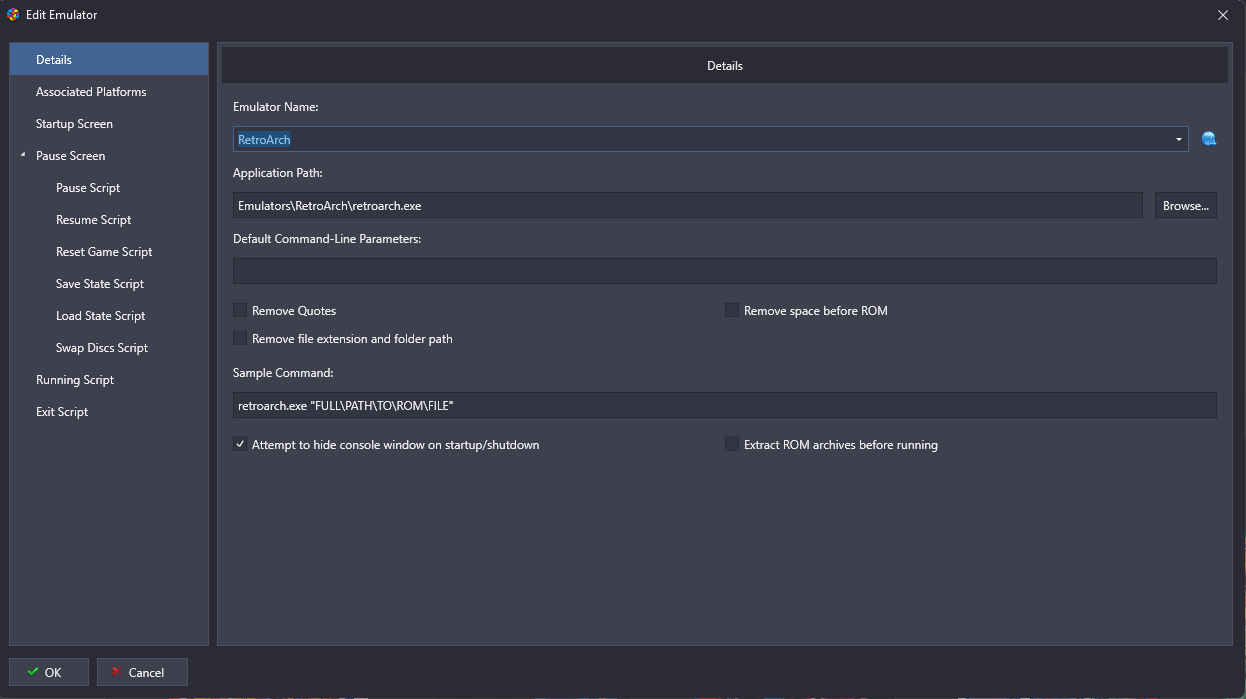Click the globe search icon beside Emulator Name
Viewport: 1246px width, 699px height.
(x=1209, y=139)
